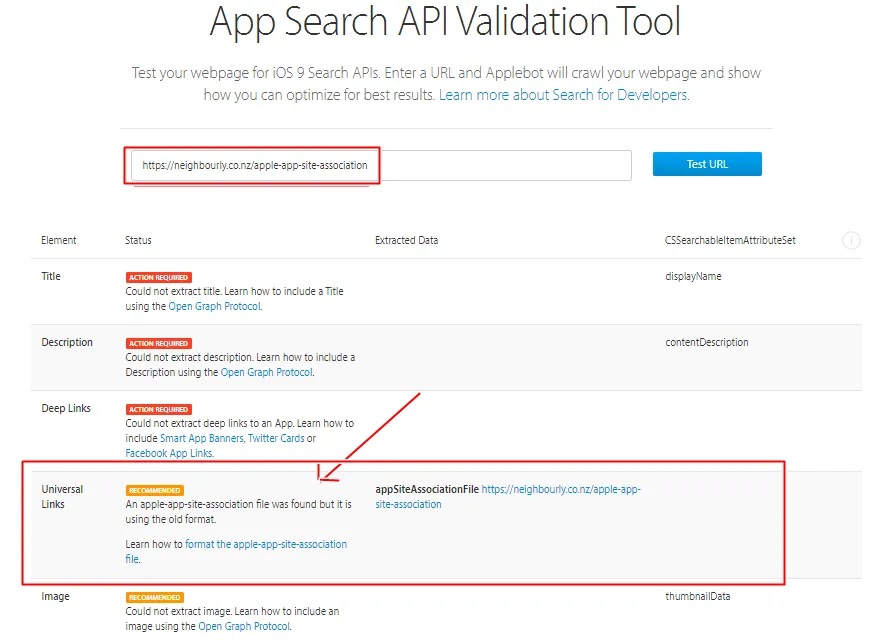Click the Deep Links element label
Screen dimensions: 883x640
point(66,408)
